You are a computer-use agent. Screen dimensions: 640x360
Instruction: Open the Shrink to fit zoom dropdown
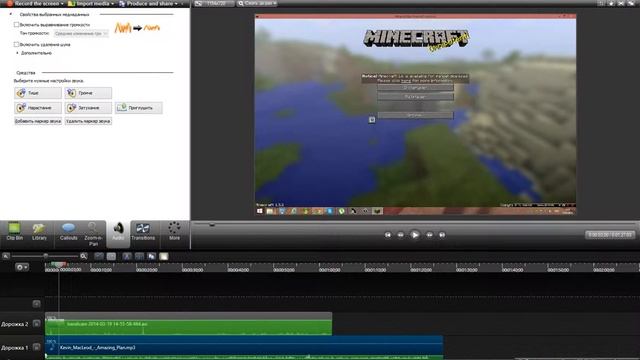click(x=257, y=3)
